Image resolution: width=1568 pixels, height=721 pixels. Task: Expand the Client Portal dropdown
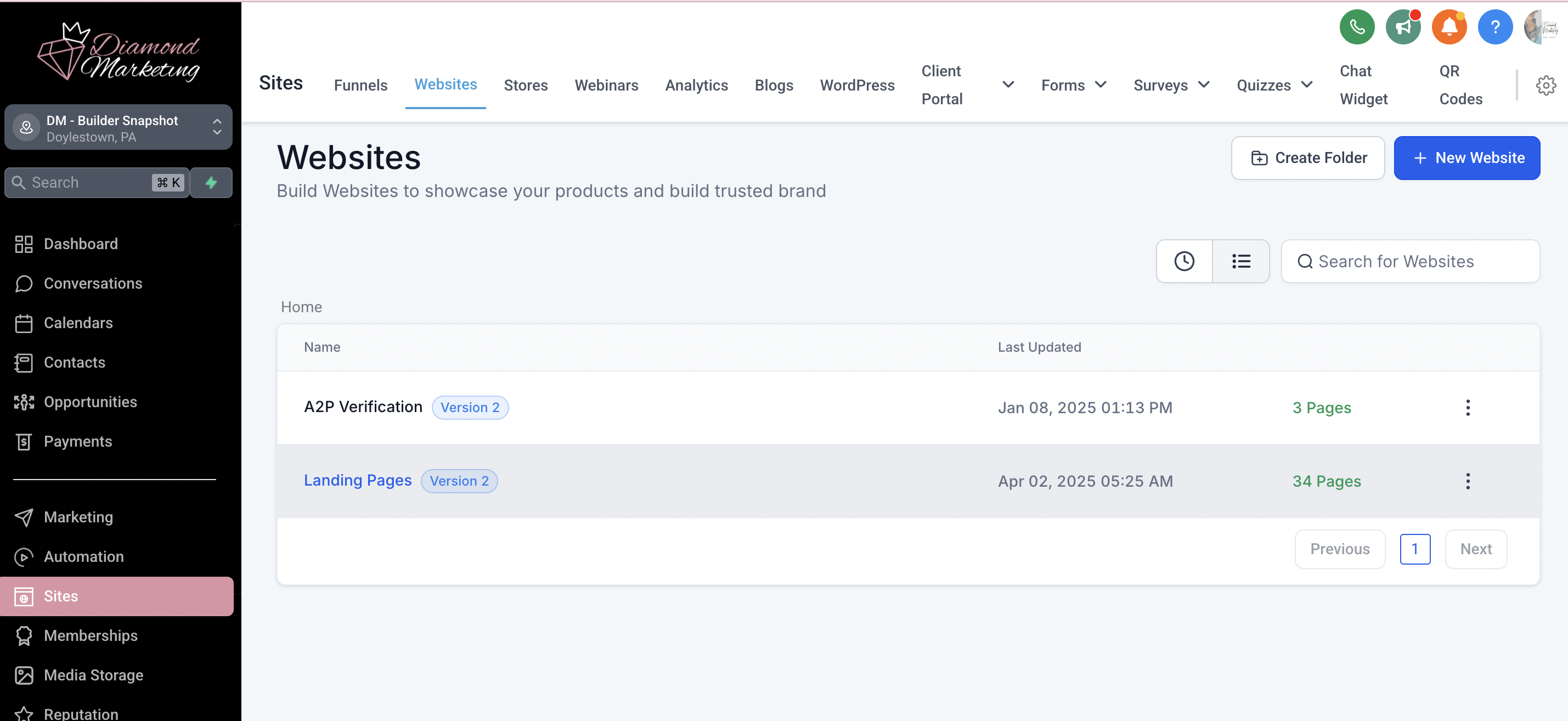click(x=1008, y=85)
